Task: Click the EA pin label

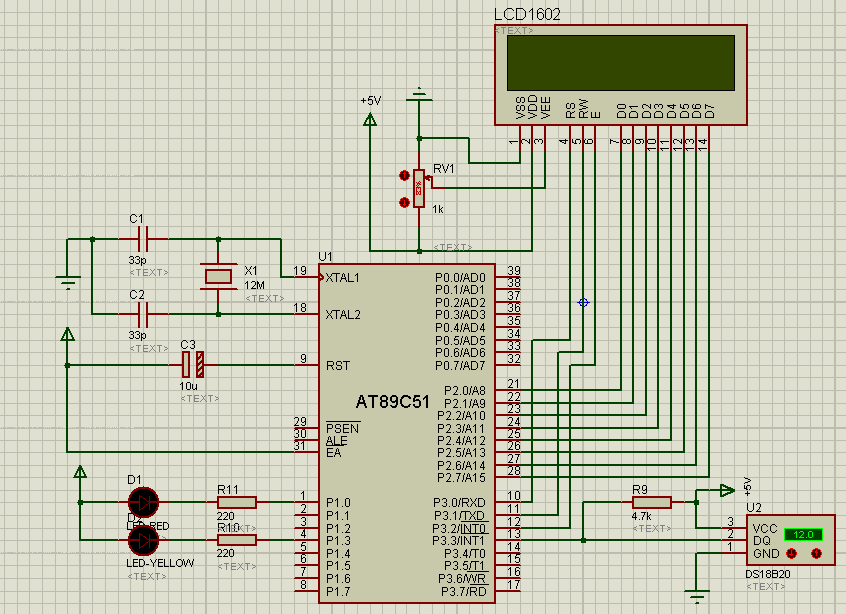Action: (333, 453)
